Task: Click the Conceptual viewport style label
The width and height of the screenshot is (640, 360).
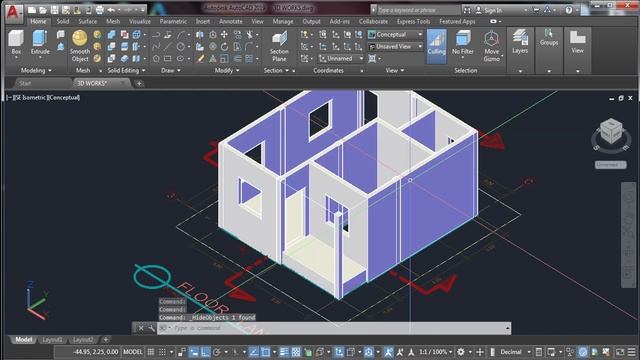Action: 63,98
